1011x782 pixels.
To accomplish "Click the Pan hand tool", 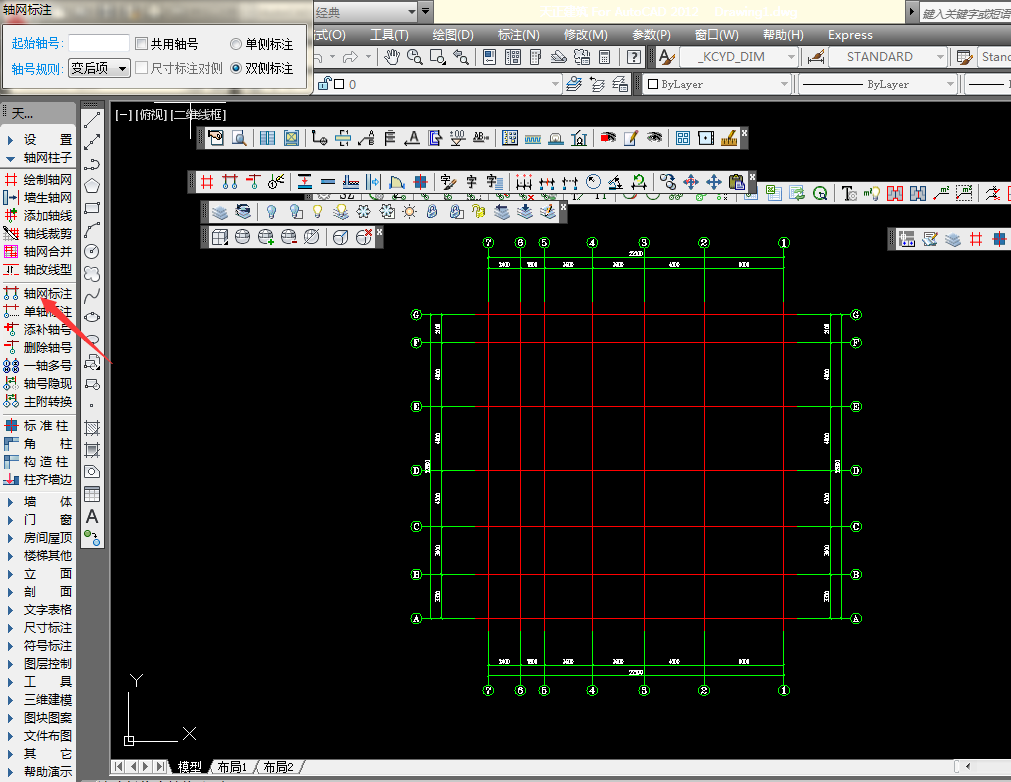I will pos(391,57).
